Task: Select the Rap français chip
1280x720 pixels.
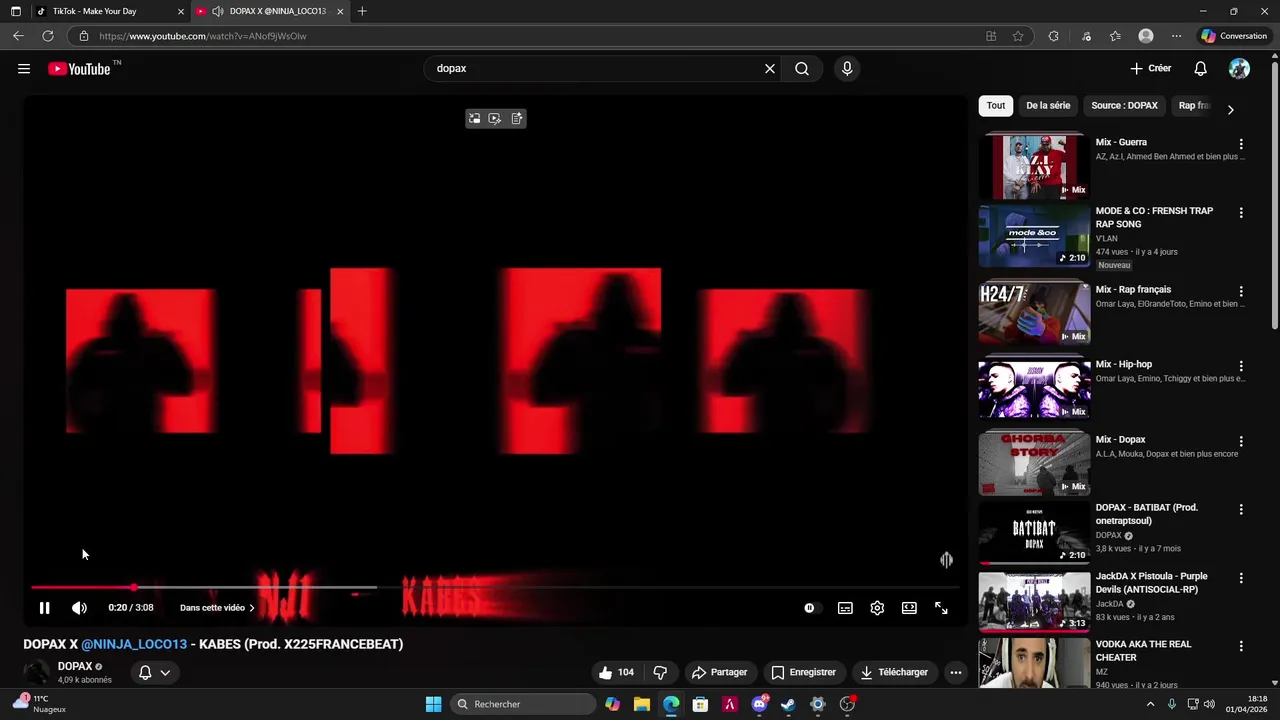Action: 1195,106
